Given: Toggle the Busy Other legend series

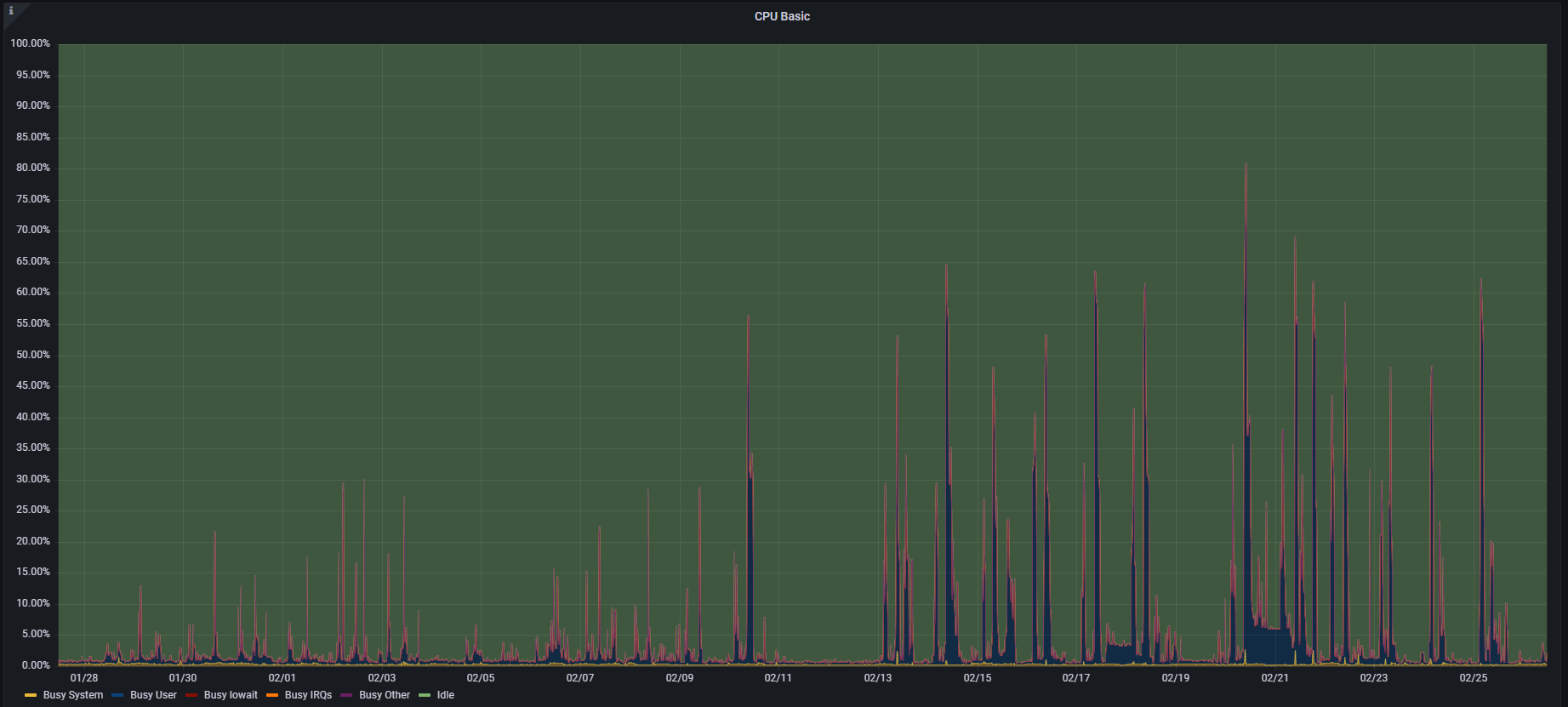Looking at the screenshot, I should click(385, 695).
